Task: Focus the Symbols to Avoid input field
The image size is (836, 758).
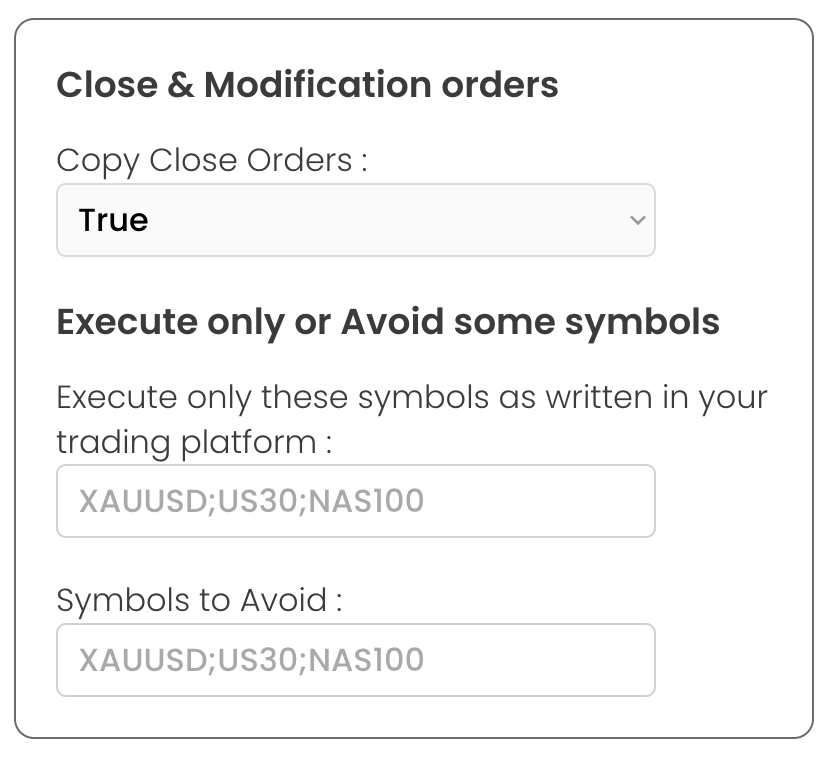Action: tap(355, 660)
